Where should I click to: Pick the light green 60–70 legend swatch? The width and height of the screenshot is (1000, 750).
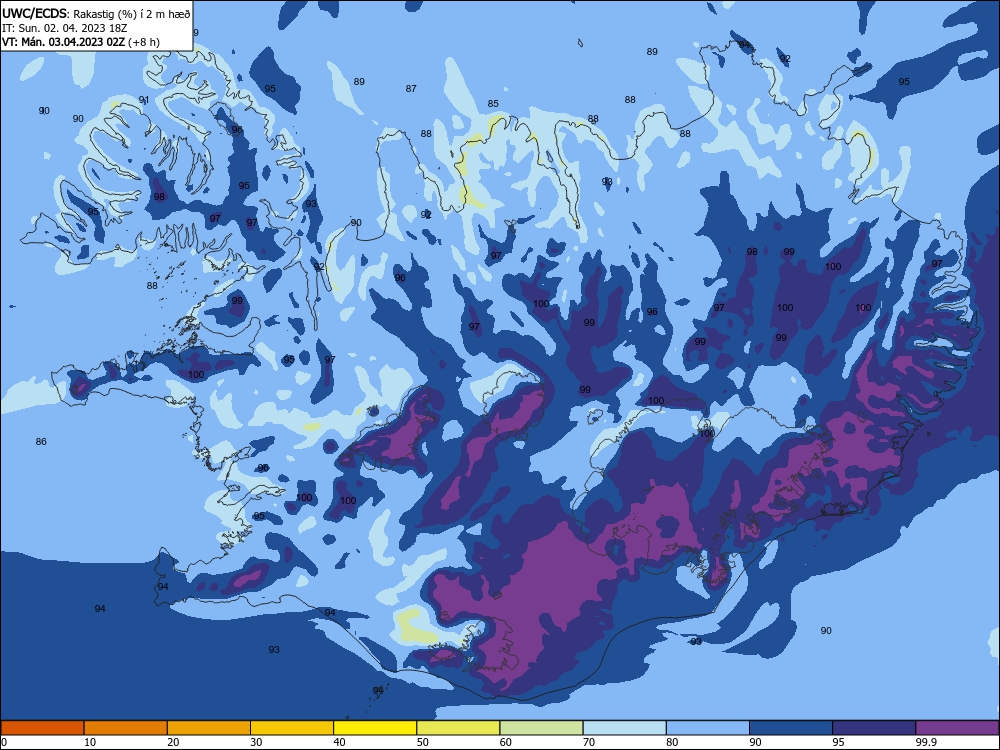(541, 728)
